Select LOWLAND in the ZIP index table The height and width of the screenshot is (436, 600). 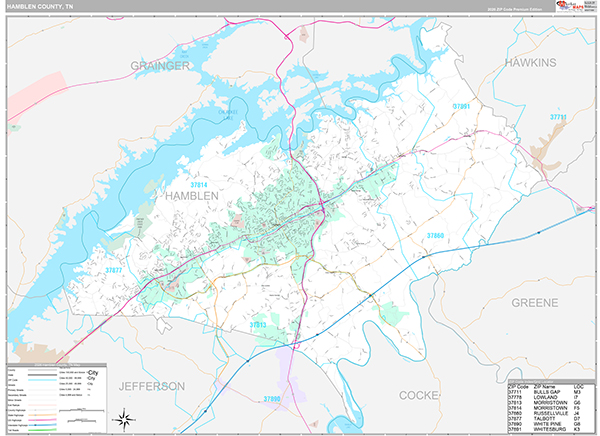(x=546, y=397)
